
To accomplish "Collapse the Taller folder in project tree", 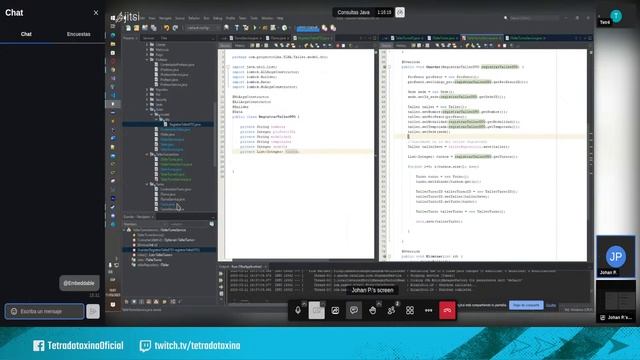I will pos(147,109).
